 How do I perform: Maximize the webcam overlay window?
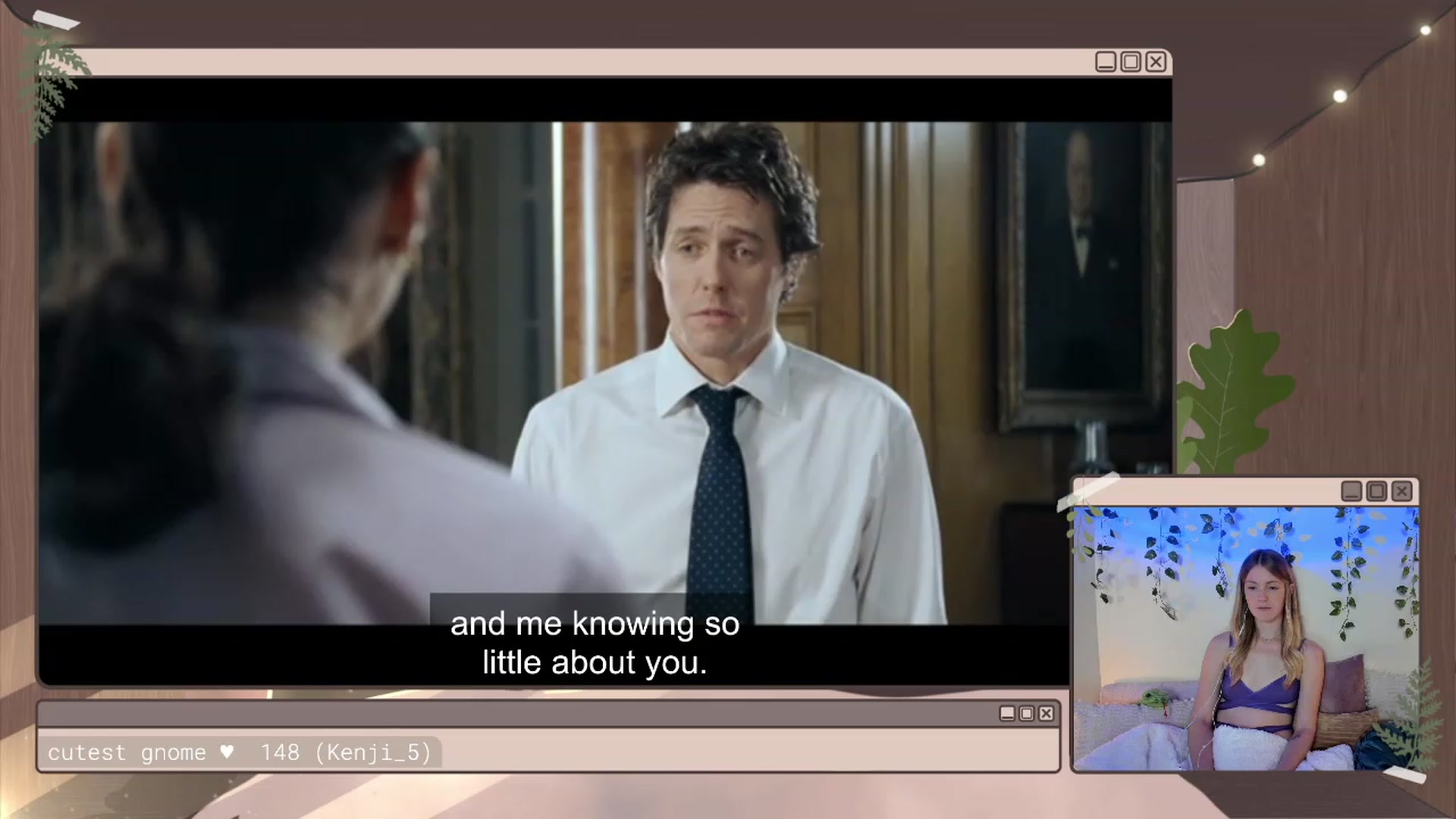[1376, 491]
